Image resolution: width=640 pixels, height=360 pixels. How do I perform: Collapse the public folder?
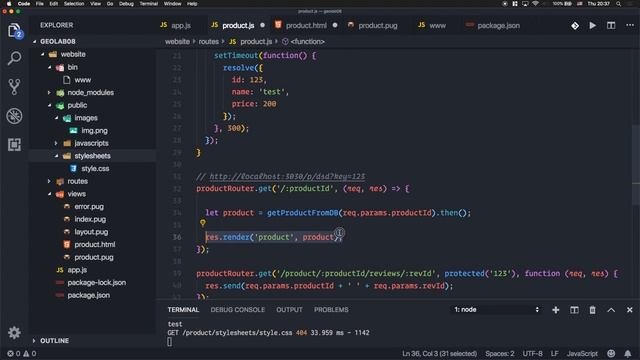(50, 105)
